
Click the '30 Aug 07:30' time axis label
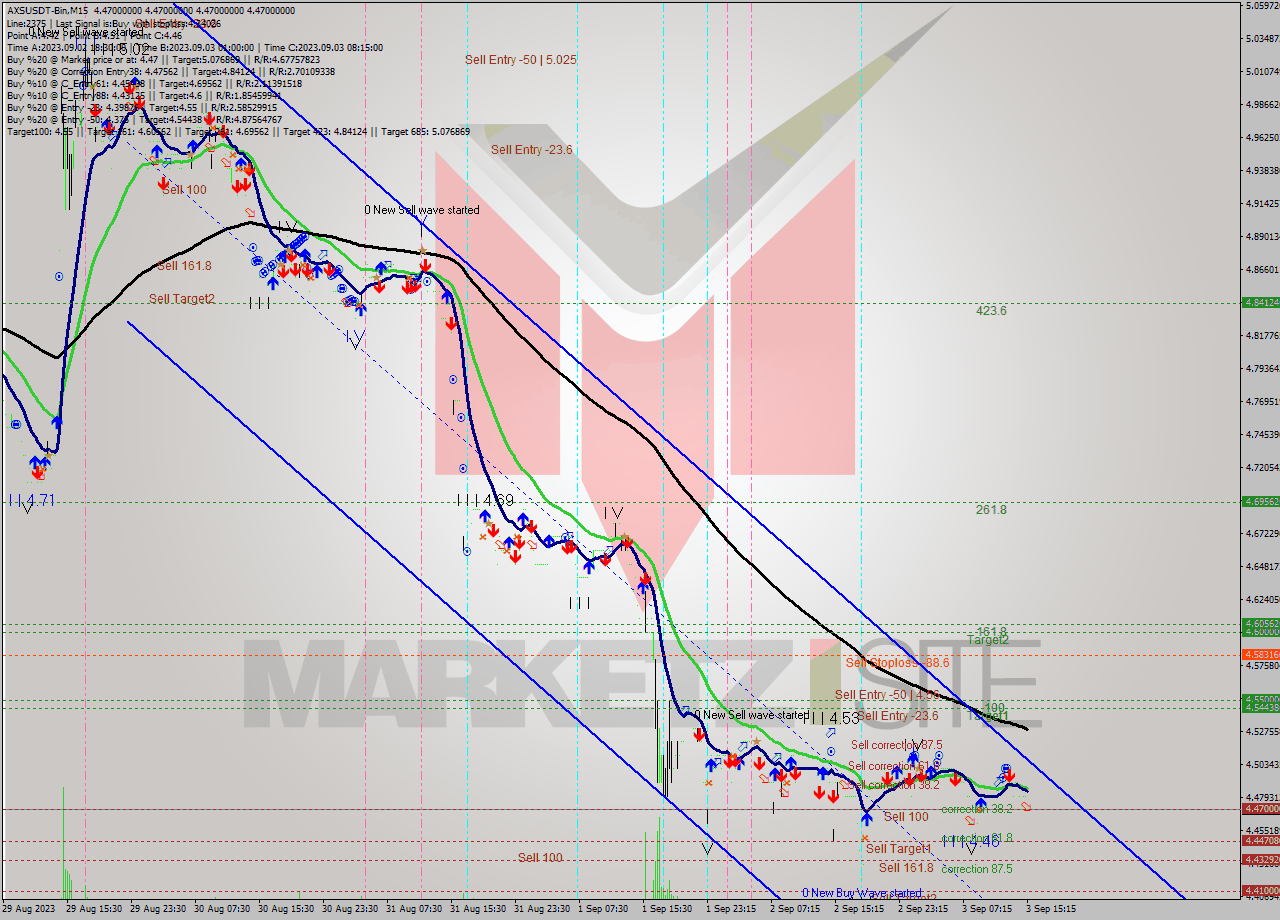pos(222,909)
